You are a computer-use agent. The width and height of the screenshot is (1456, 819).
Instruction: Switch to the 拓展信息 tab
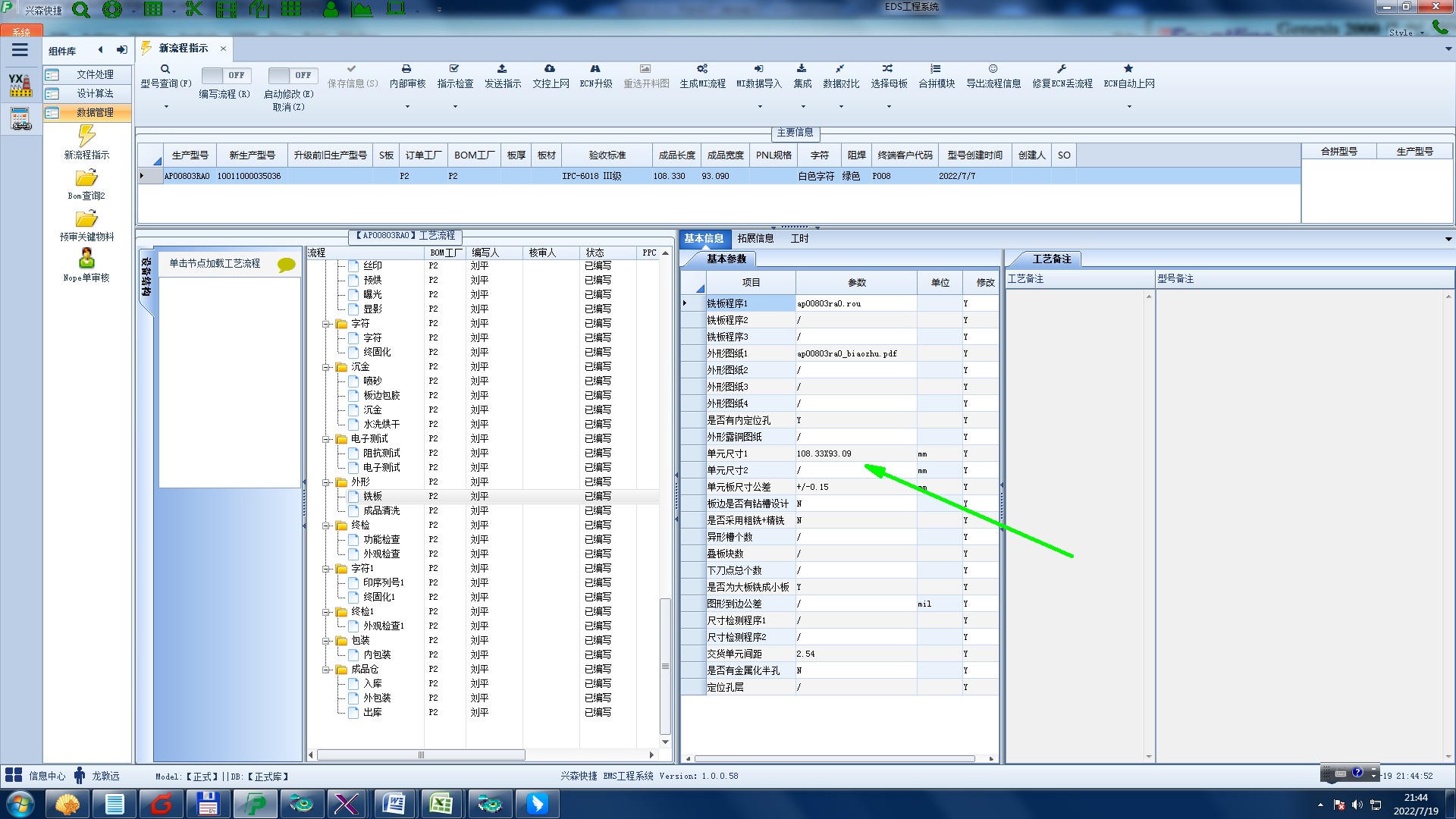click(x=755, y=238)
